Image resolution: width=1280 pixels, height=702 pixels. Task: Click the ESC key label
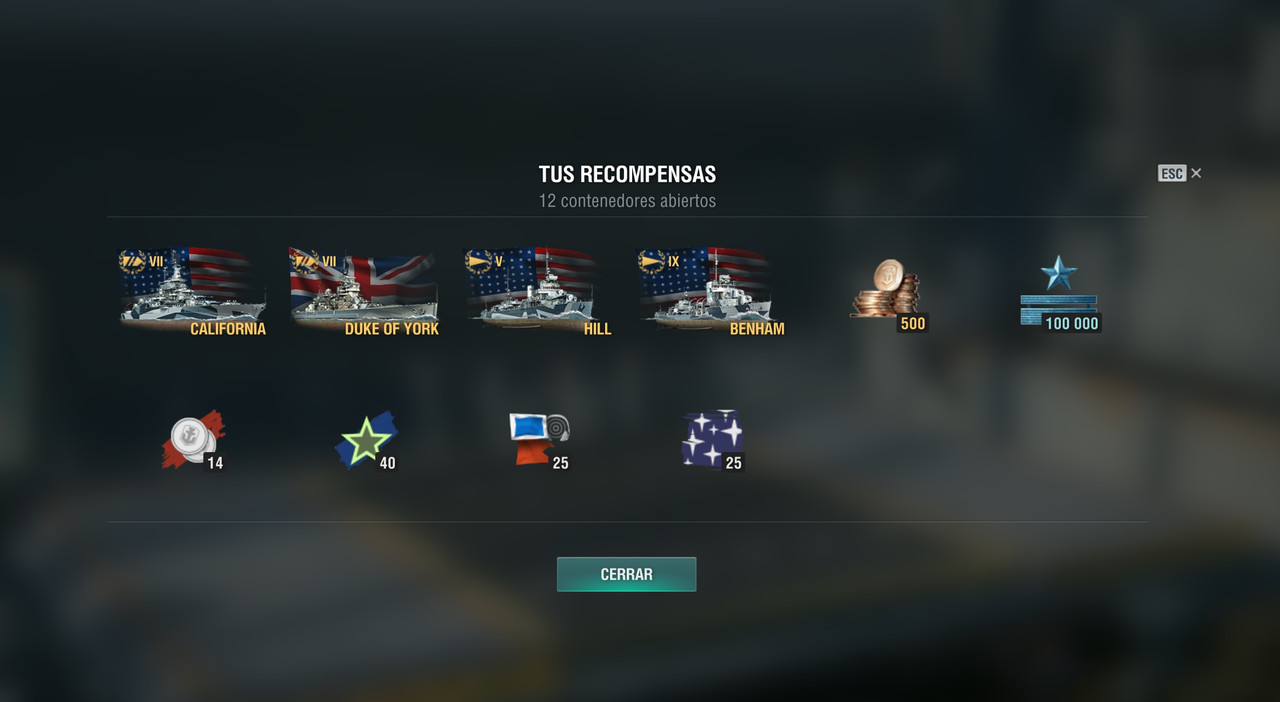pyautogui.click(x=1172, y=173)
